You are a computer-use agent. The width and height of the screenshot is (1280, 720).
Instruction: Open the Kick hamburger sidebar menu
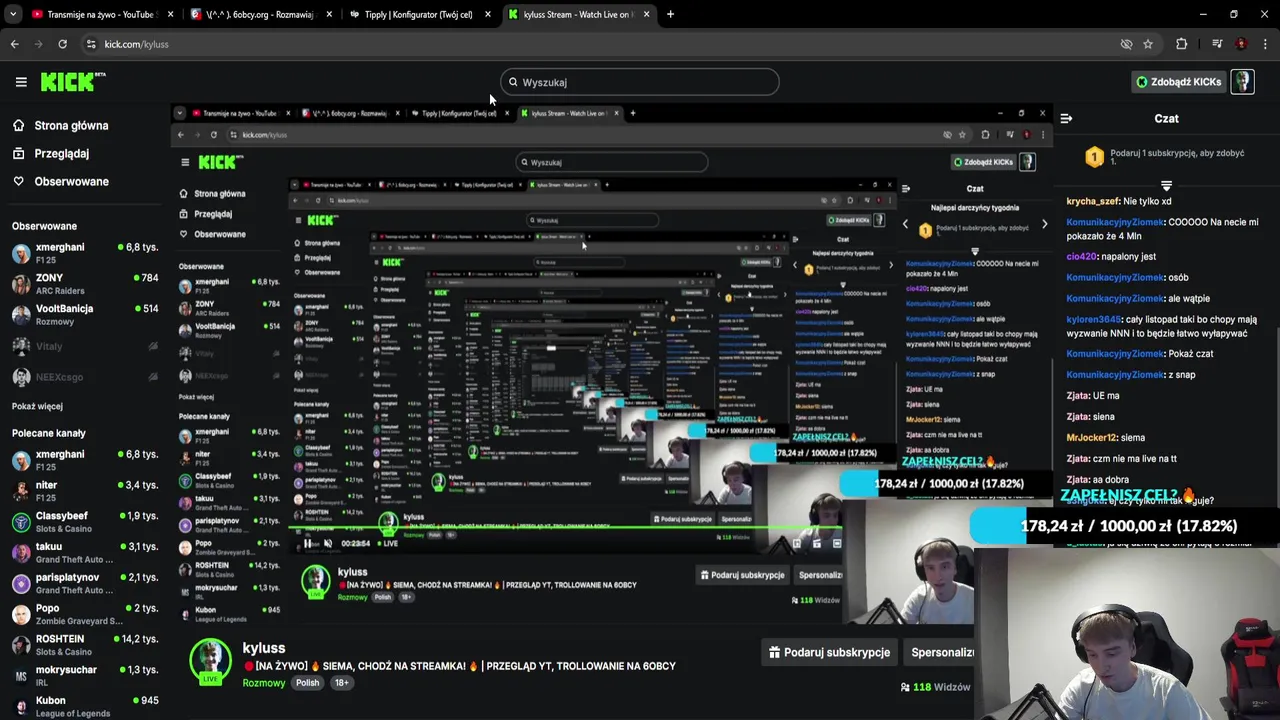pyautogui.click(x=21, y=82)
